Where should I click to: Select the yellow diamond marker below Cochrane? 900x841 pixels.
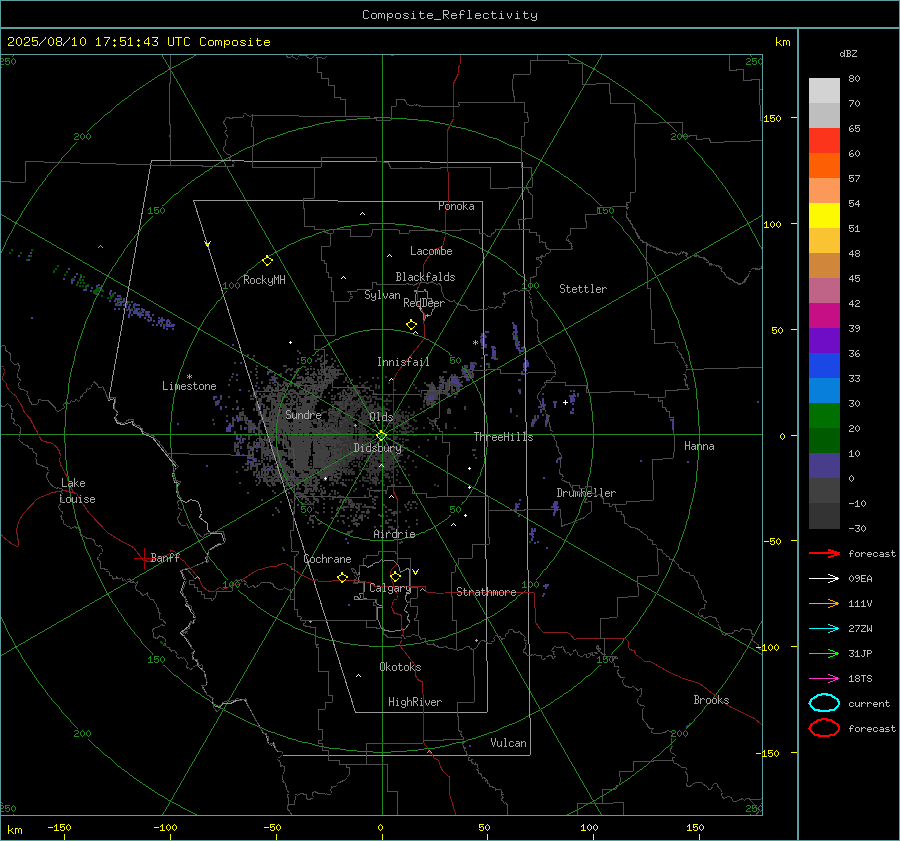342,577
